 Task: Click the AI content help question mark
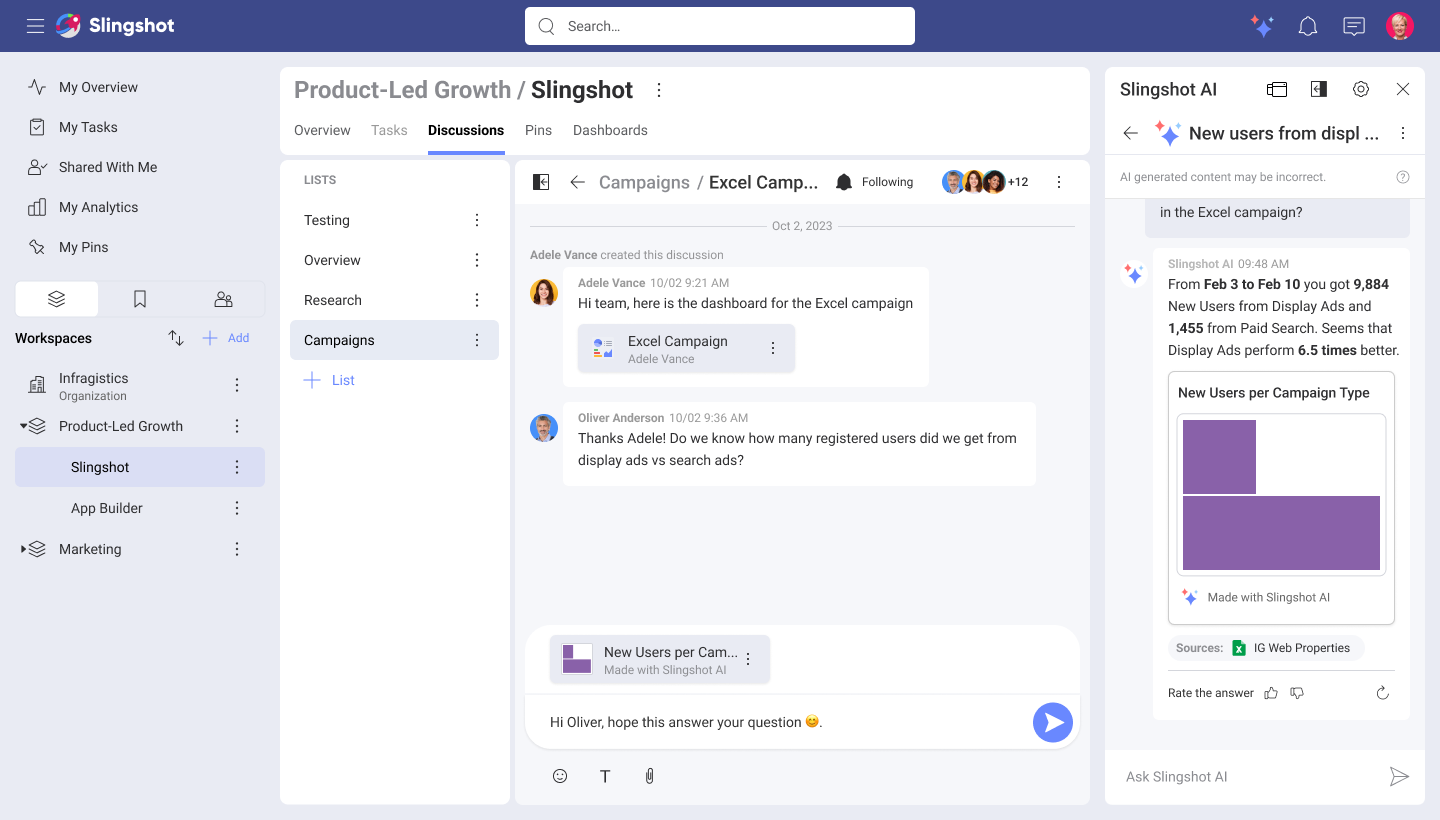click(1403, 177)
